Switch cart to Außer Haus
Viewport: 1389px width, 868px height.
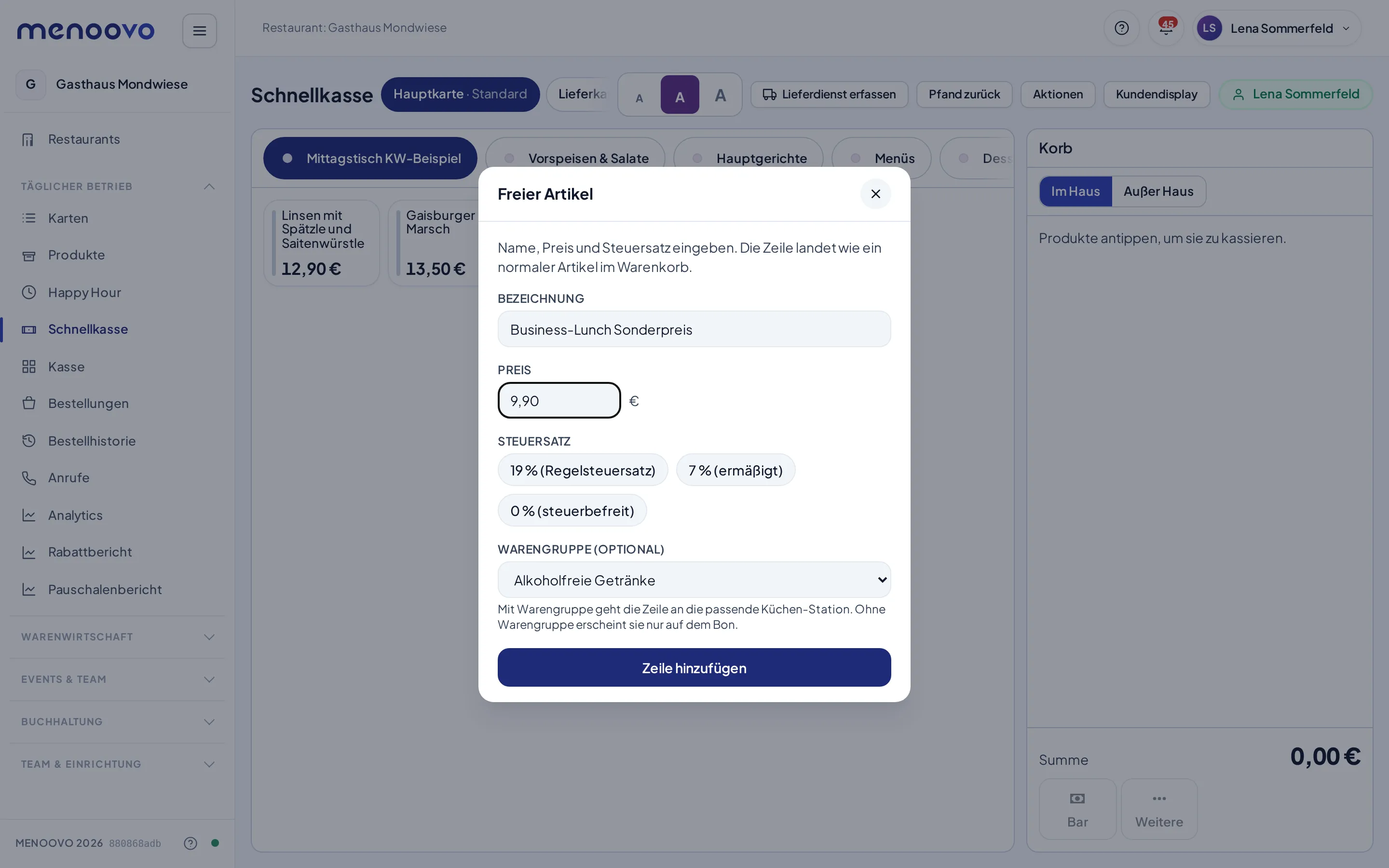pyautogui.click(x=1158, y=191)
